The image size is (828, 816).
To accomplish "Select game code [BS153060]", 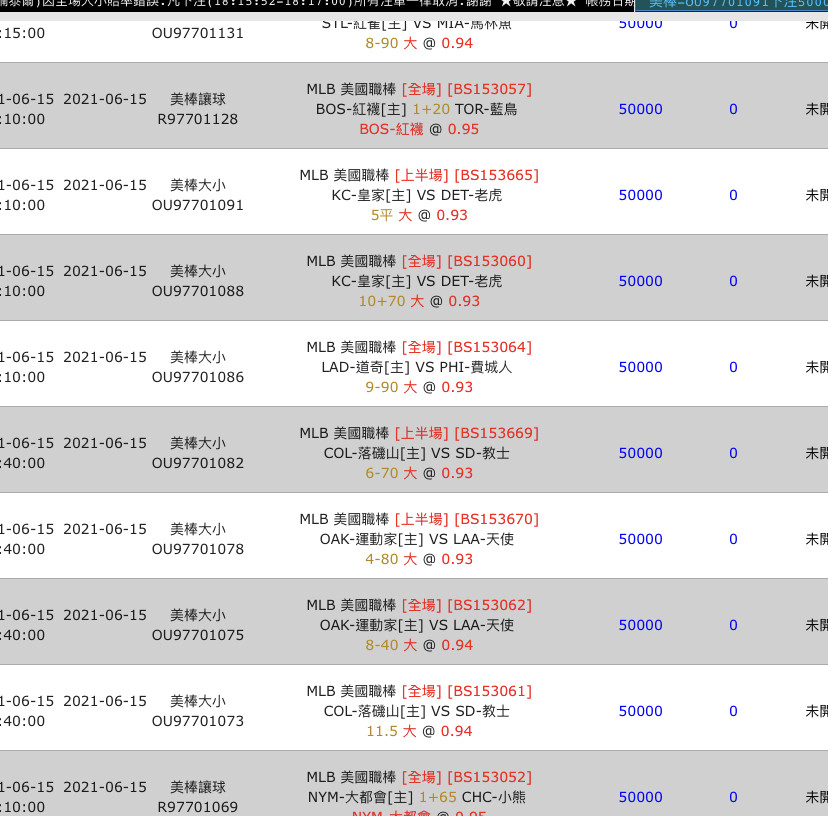I will tap(490, 261).
